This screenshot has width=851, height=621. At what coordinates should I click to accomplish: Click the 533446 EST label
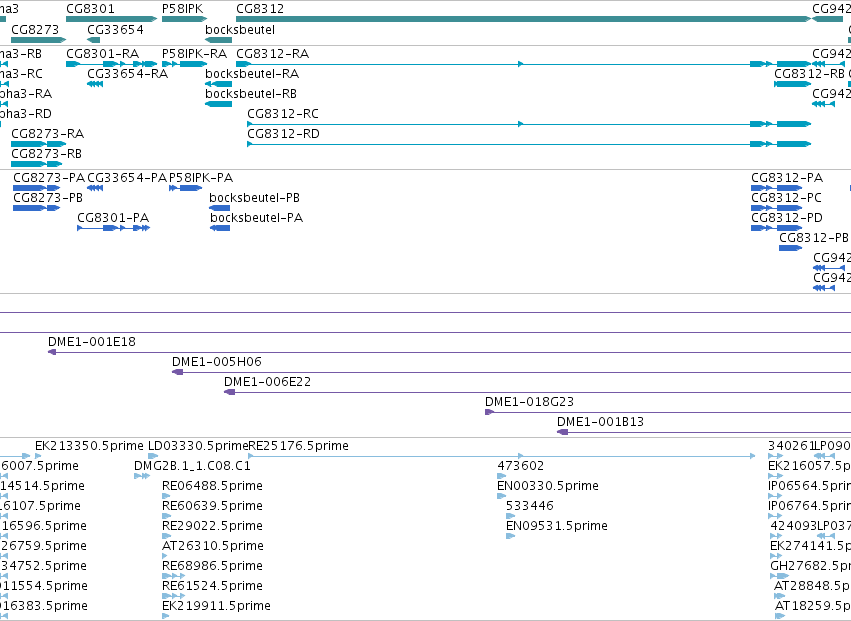(530, 506)
